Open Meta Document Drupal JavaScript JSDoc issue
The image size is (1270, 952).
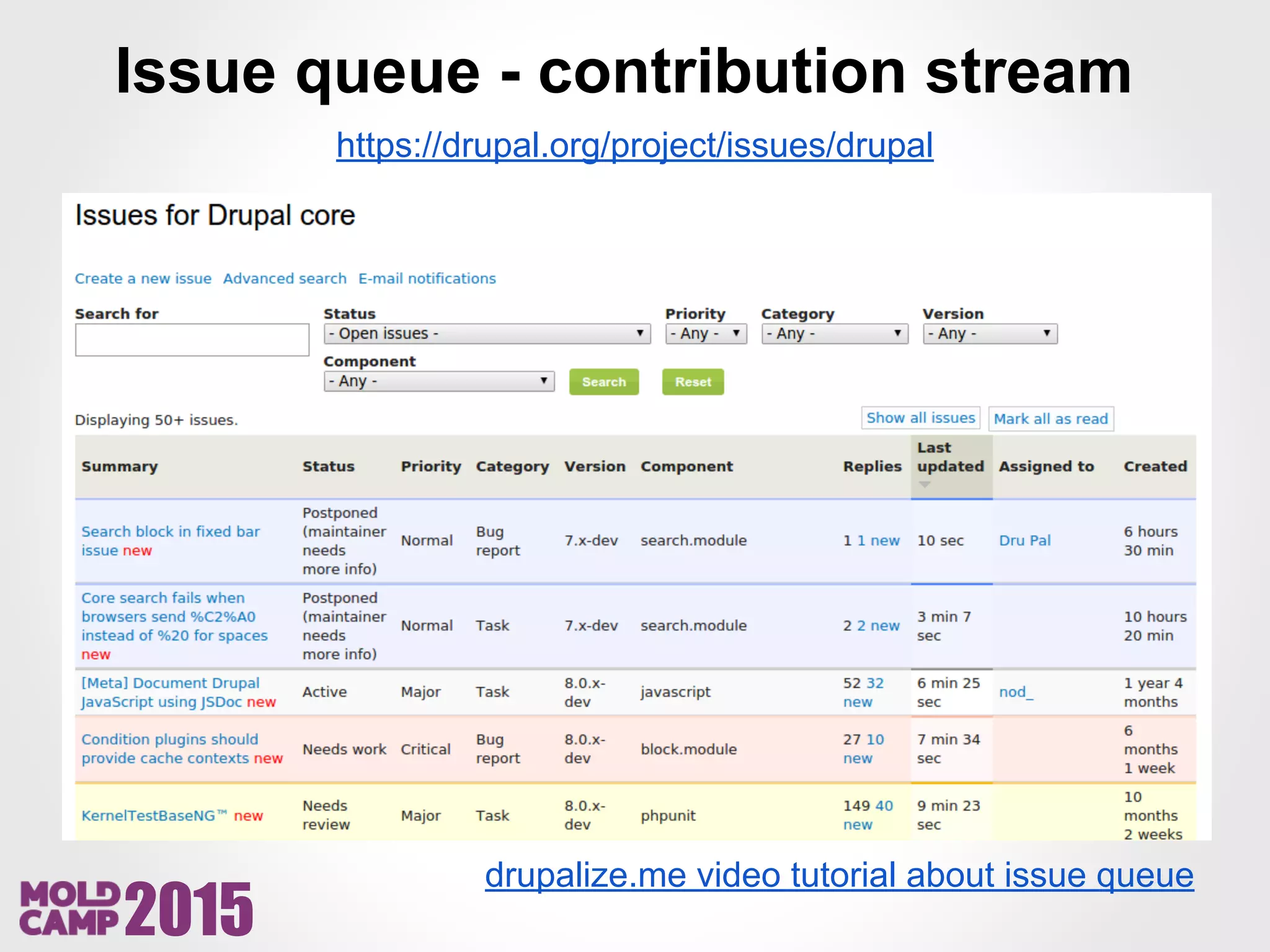tap(171, 692)
